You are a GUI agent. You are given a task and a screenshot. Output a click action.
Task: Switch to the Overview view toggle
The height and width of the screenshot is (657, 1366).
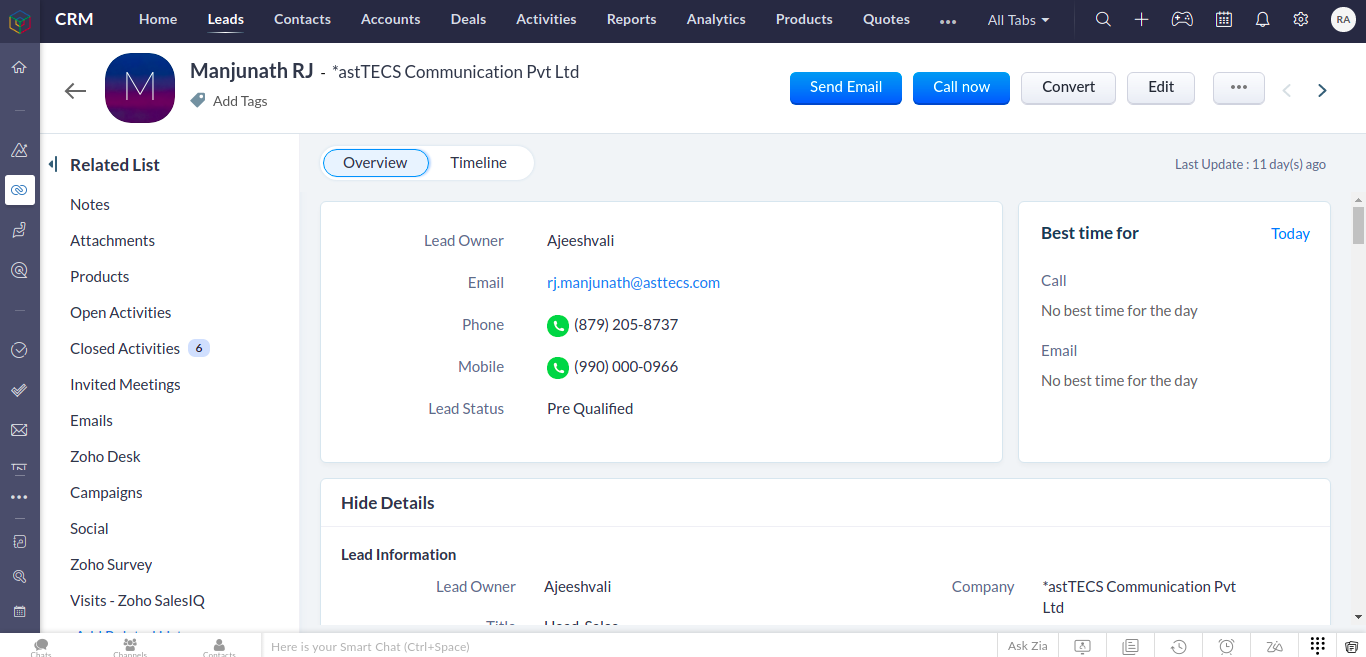coord(375,163)
